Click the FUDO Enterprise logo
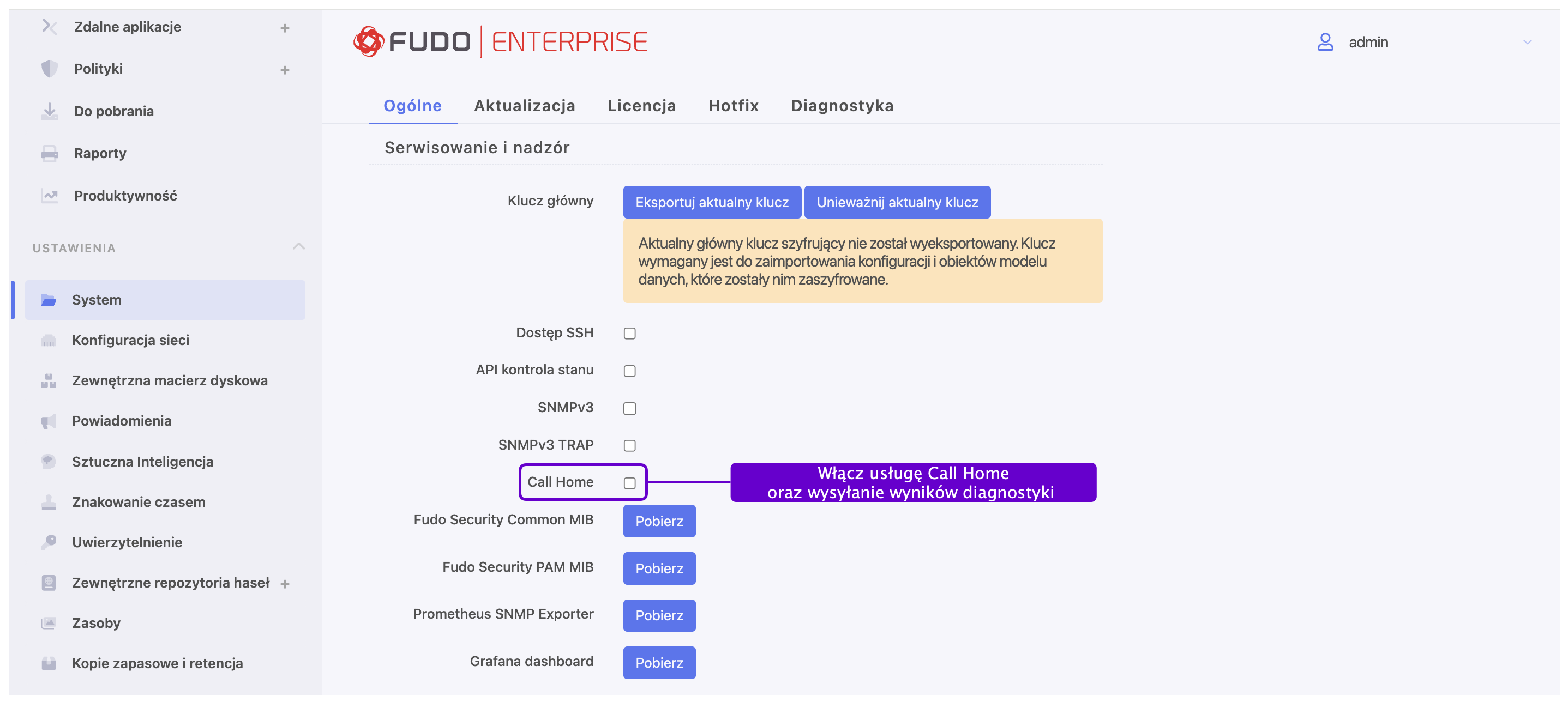This screenshot has height=708, width=1568. coord(500,41)
